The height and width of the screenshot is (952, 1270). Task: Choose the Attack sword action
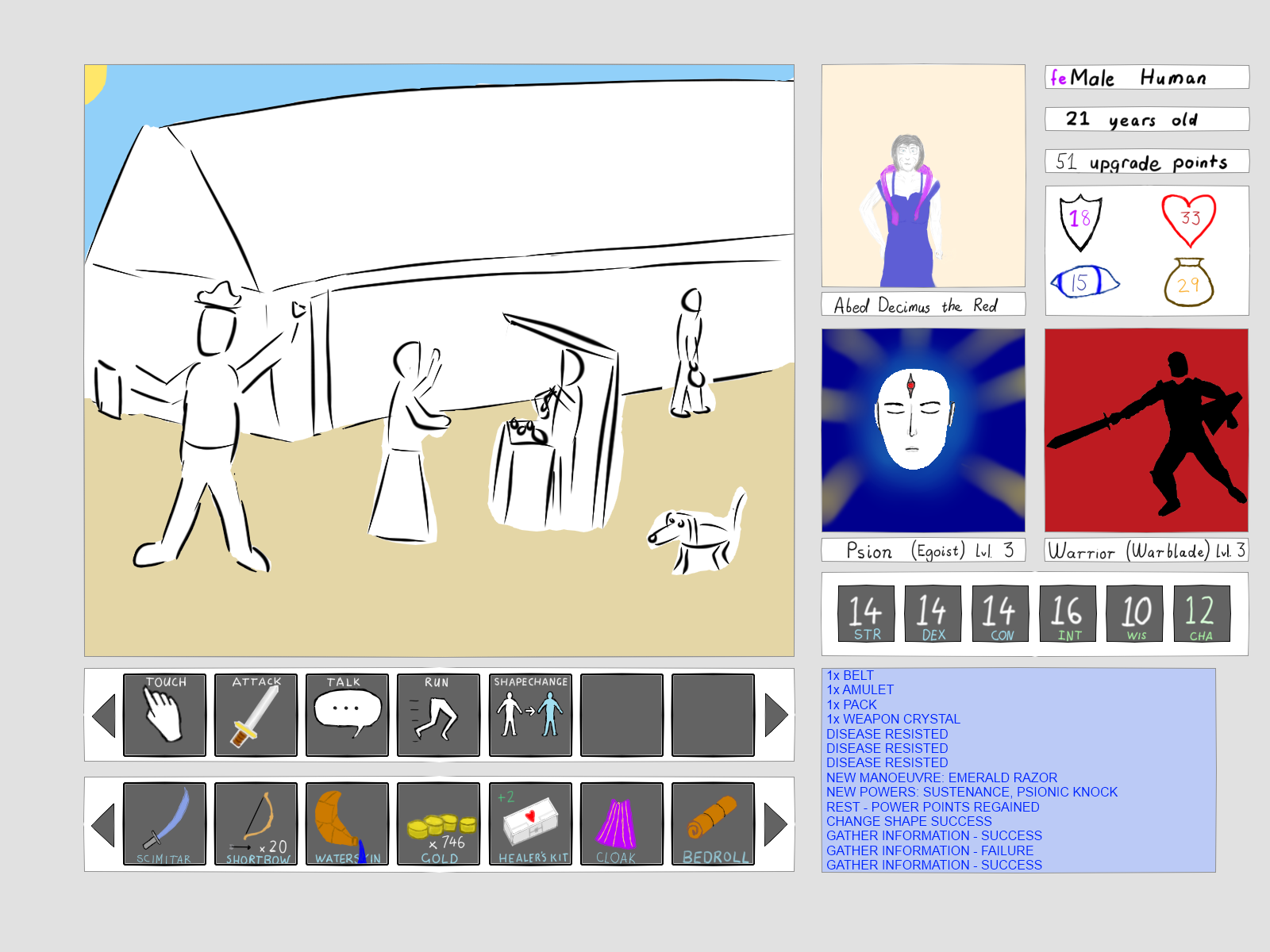point(256,714)
